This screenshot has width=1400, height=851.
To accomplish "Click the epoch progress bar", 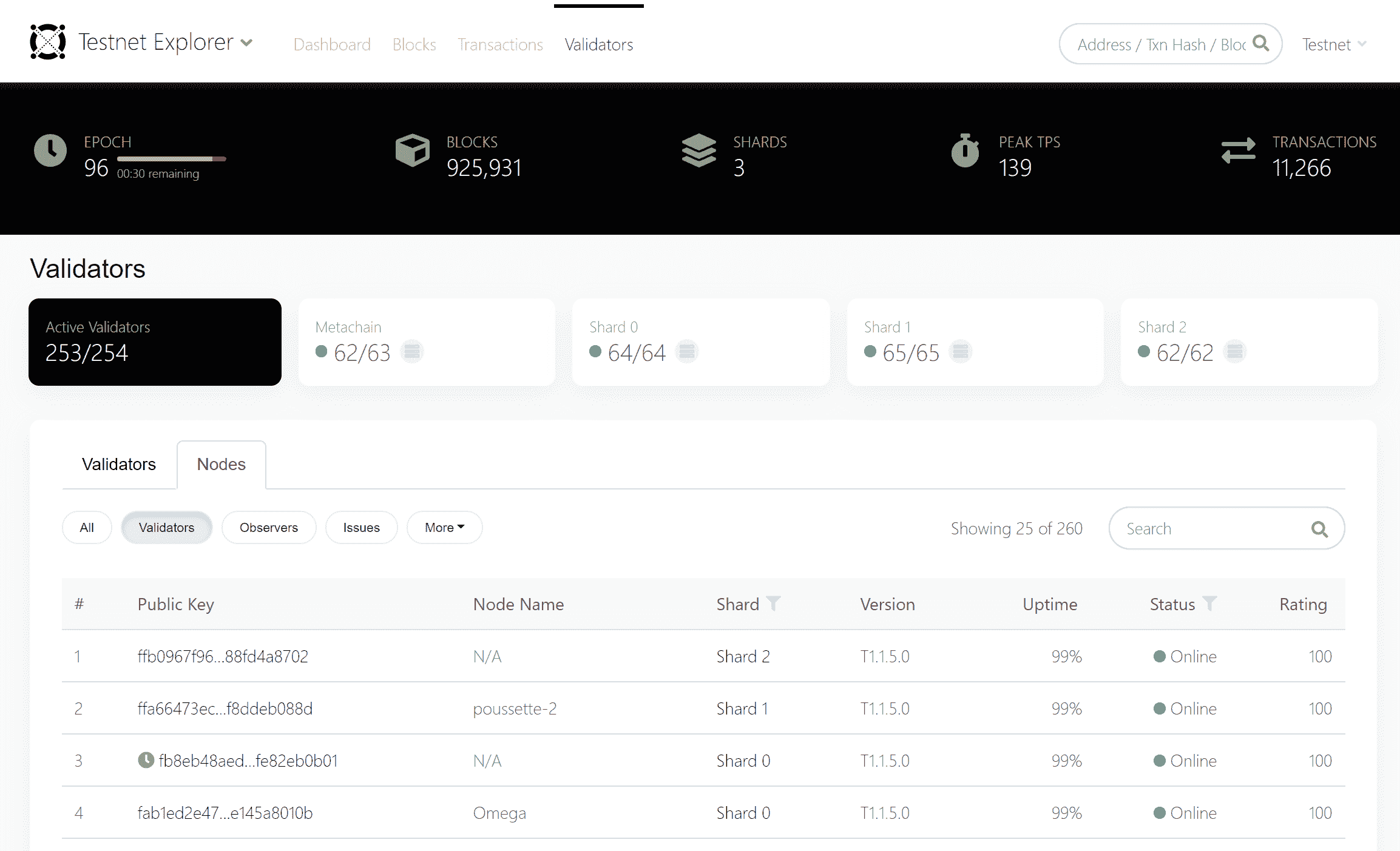I will pos(171,159).
